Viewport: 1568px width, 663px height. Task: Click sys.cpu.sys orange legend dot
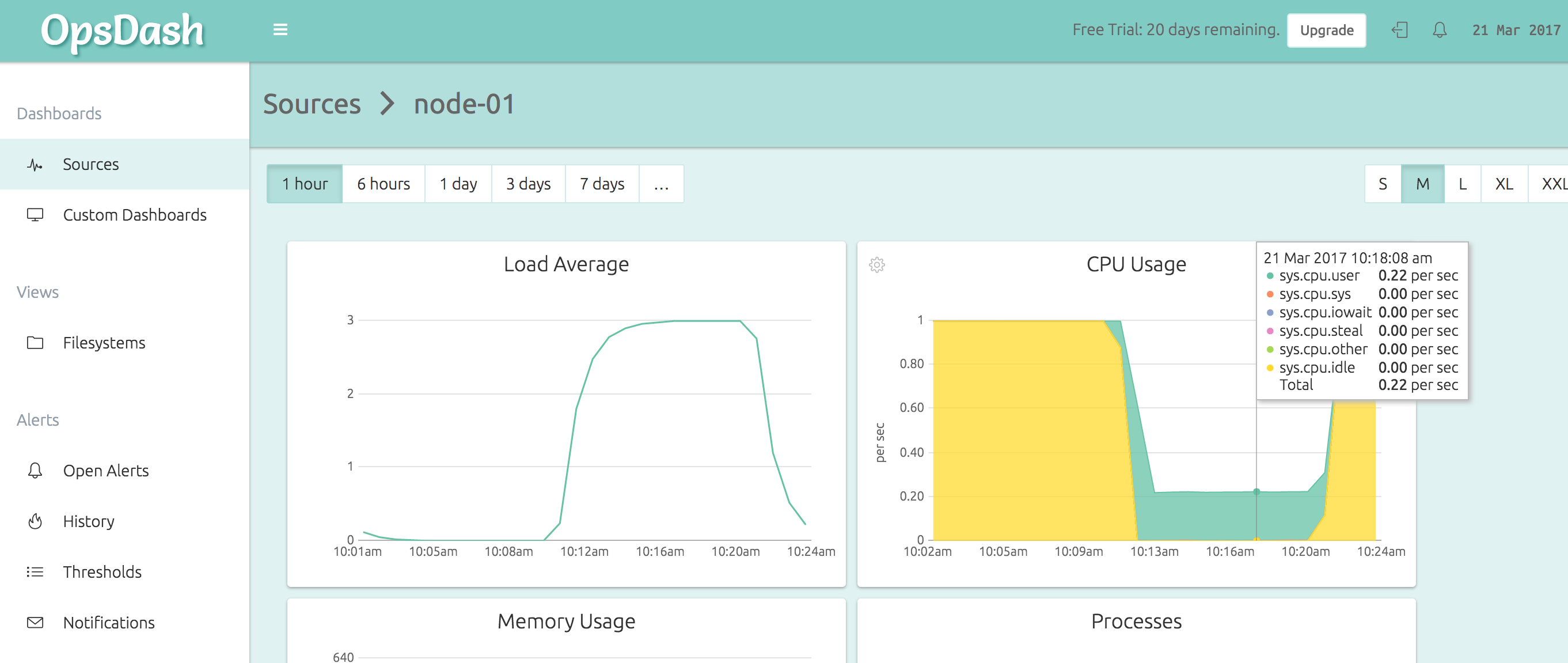[x=1270, y=294]
